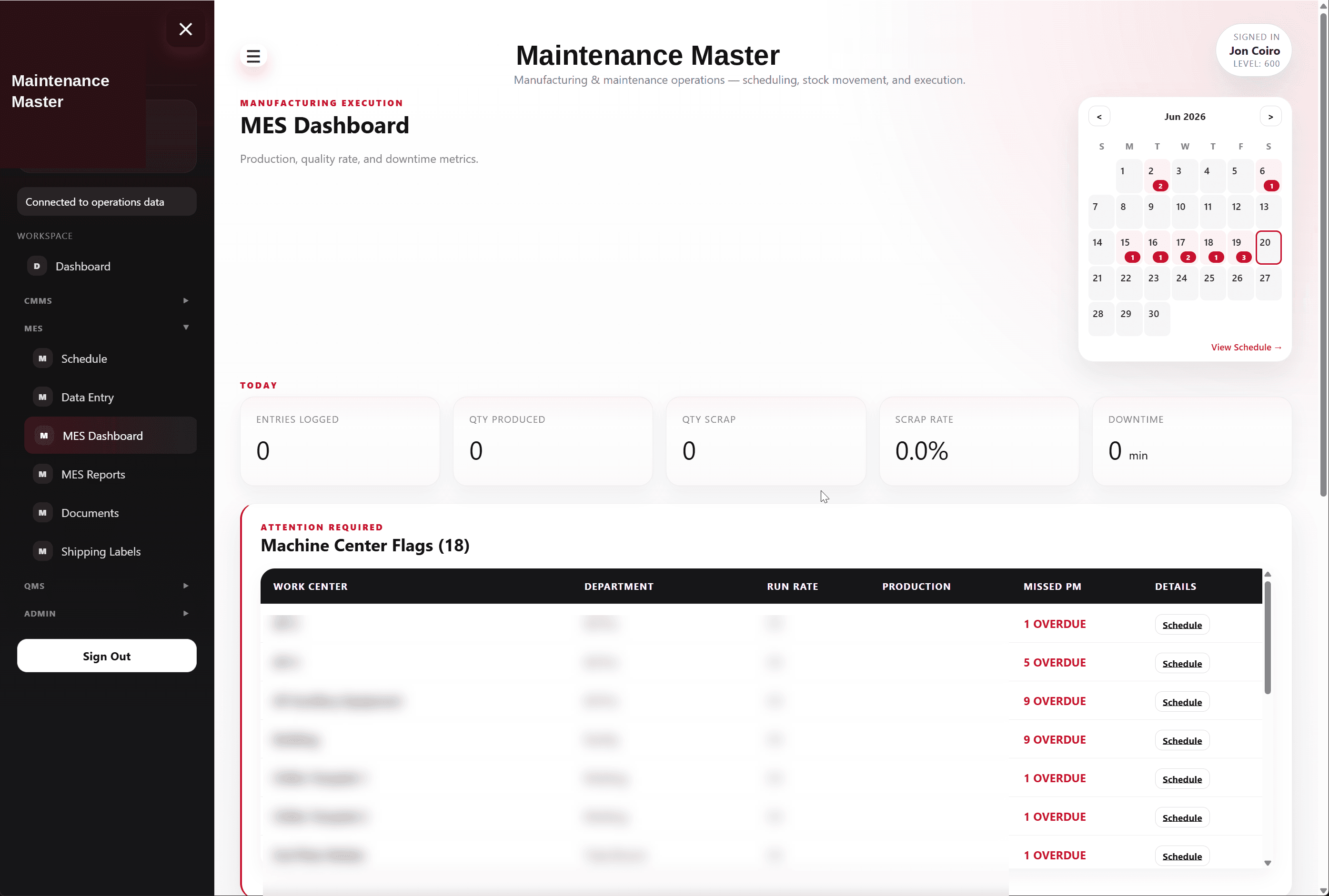Select June 17 on the calendar

(x=1185, y=248)
